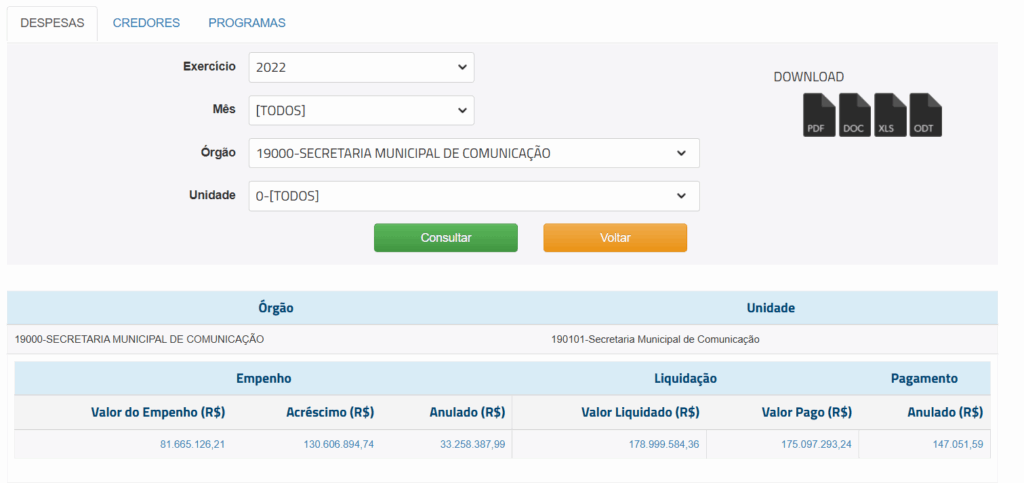Image resolution: width=1024 pixels, height=483 pixels.
Task: Expand the Mês month selector
Action: [361, 110]
